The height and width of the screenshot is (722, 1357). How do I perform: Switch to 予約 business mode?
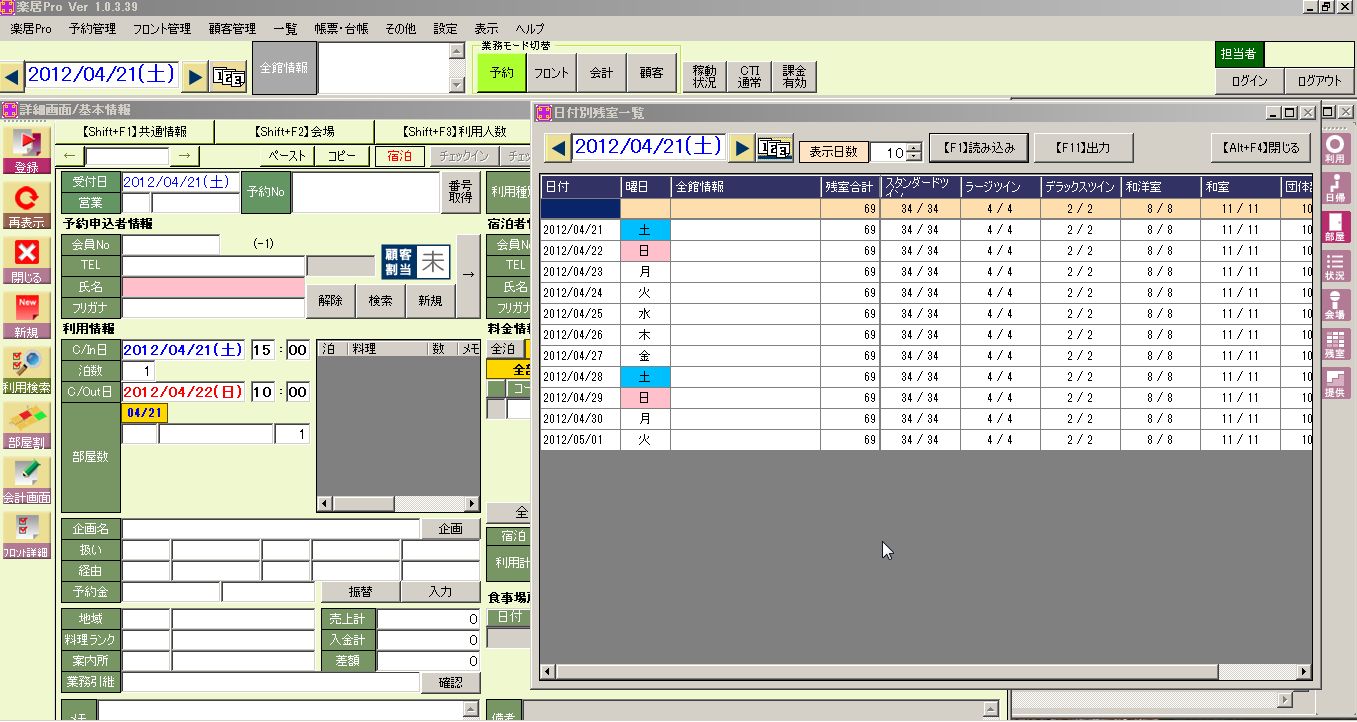(x=502, y=73)
